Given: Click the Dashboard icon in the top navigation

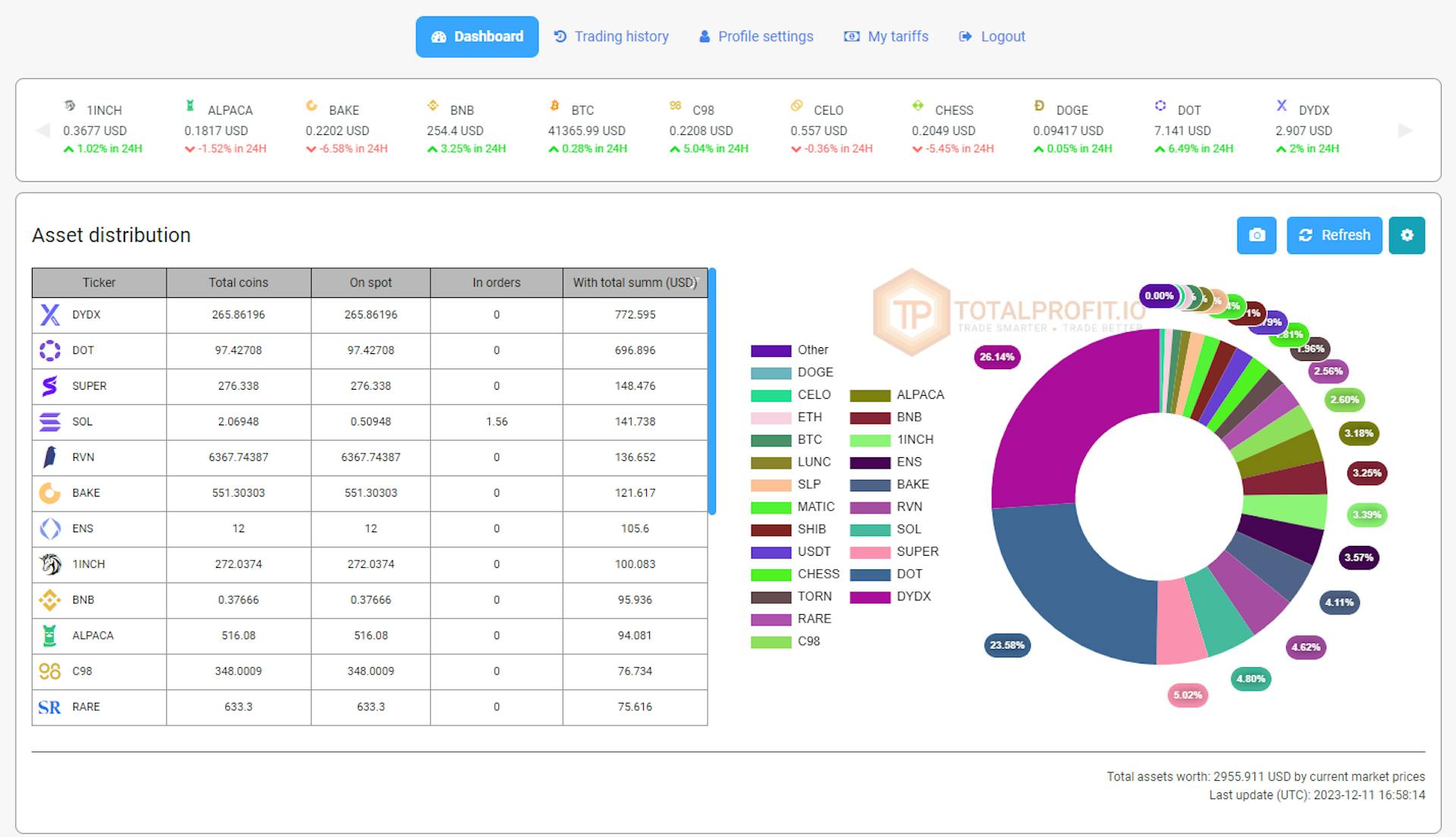Looking at the screenshot, I should pos(438,36).
